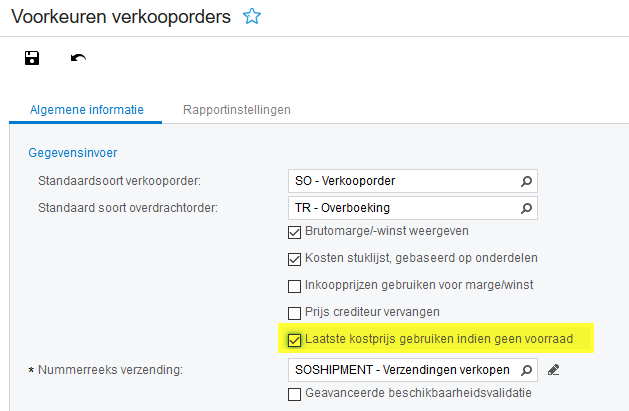The width and height of the screenshot is (629, 411).
Task: Switch to the Rapportinstellingen tab
Action: 236,109
